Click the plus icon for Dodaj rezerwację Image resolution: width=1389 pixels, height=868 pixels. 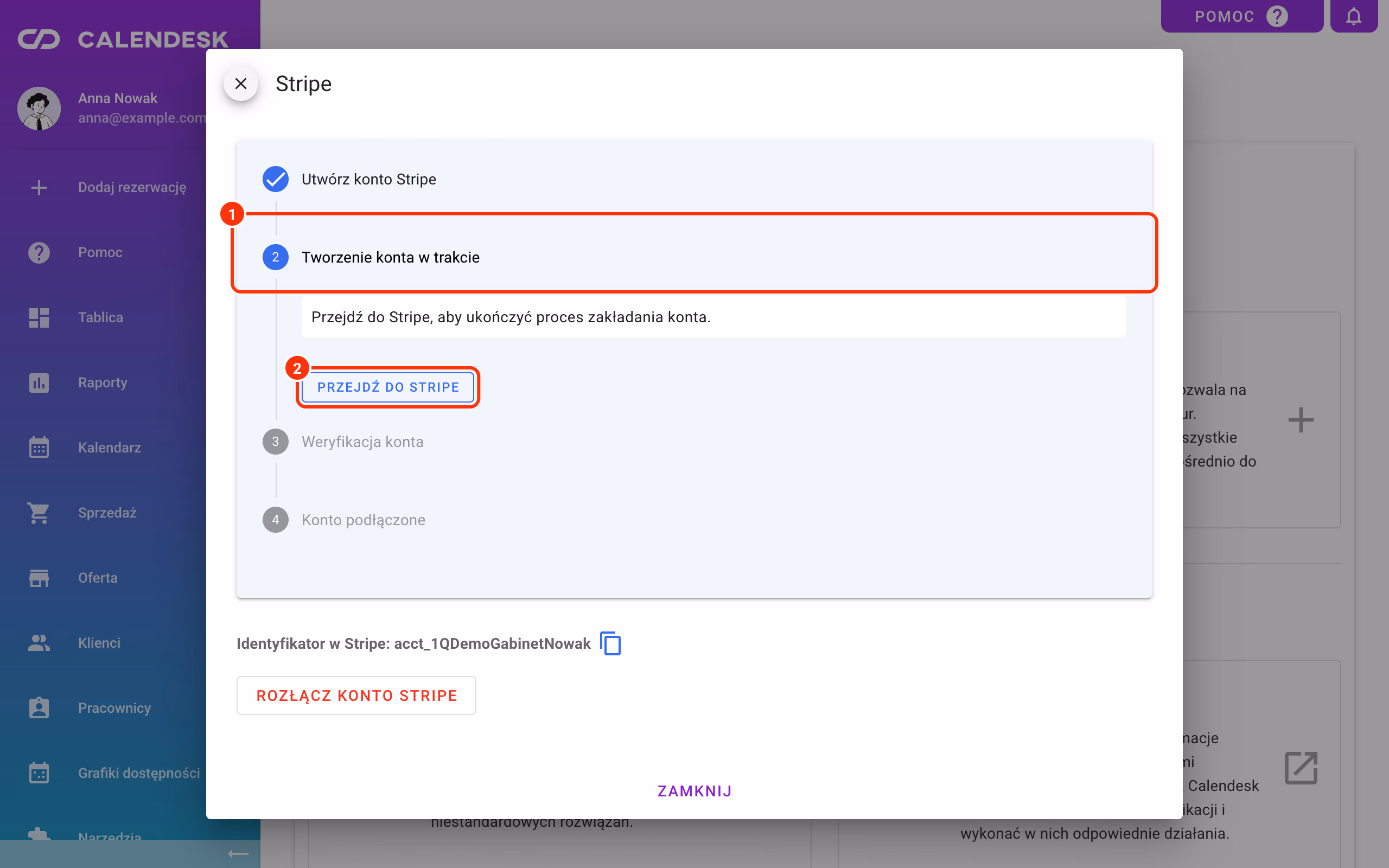(x=39, y=188)
